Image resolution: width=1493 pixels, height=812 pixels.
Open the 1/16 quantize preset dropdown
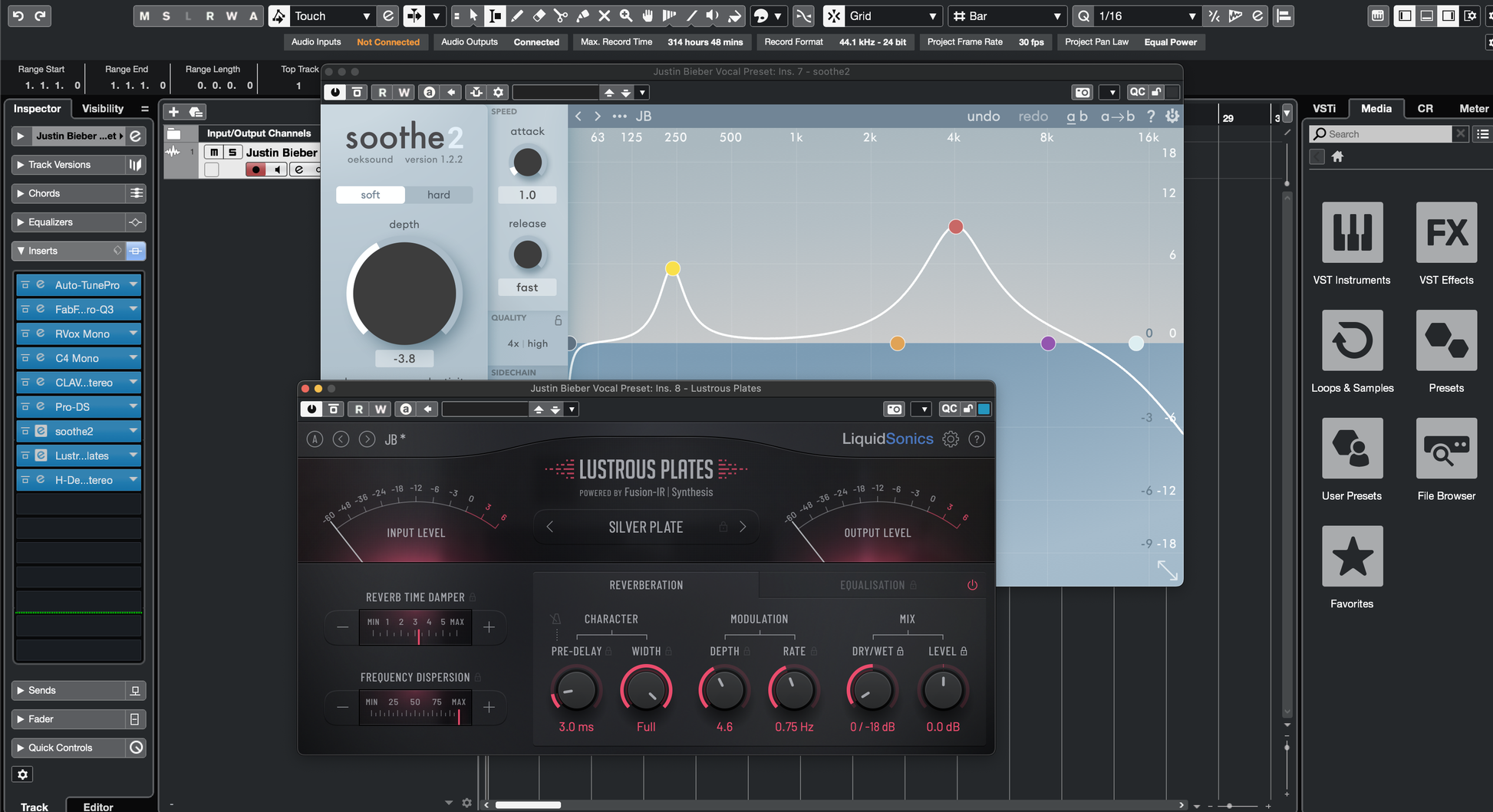[1191, 16]
